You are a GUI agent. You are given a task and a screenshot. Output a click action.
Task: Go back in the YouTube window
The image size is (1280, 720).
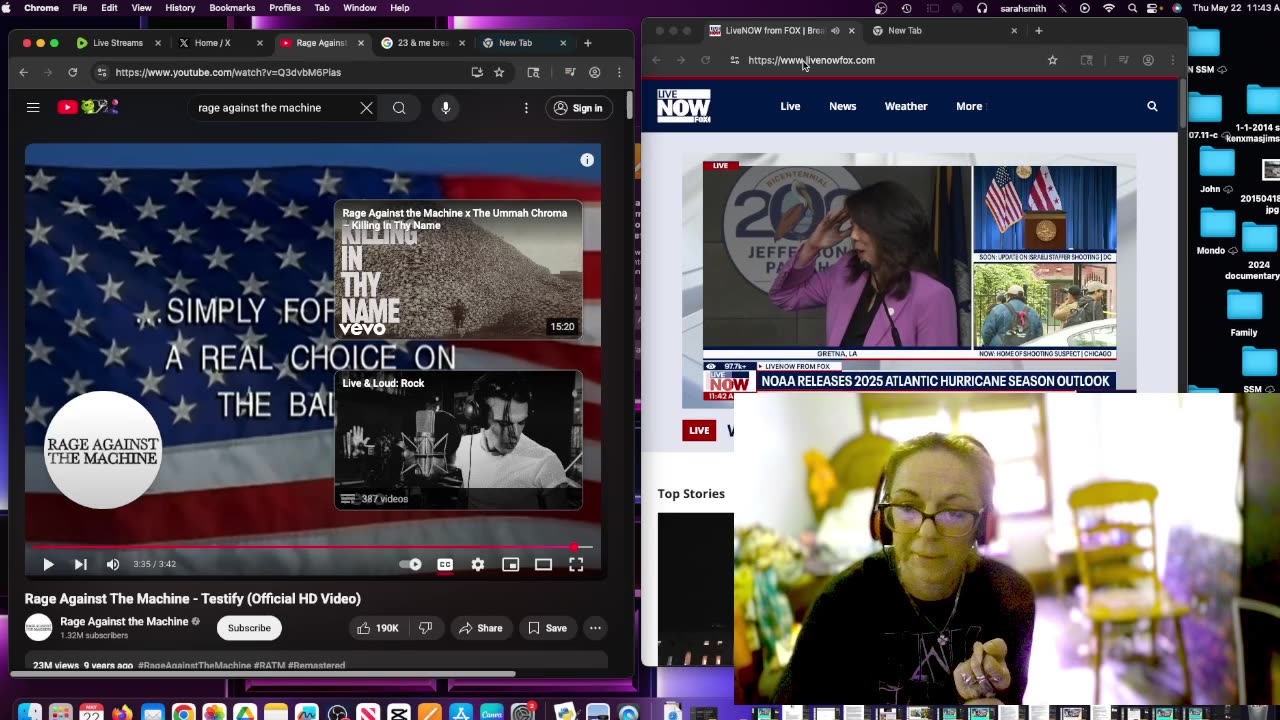pyautogui.click(x=24, y=72)
